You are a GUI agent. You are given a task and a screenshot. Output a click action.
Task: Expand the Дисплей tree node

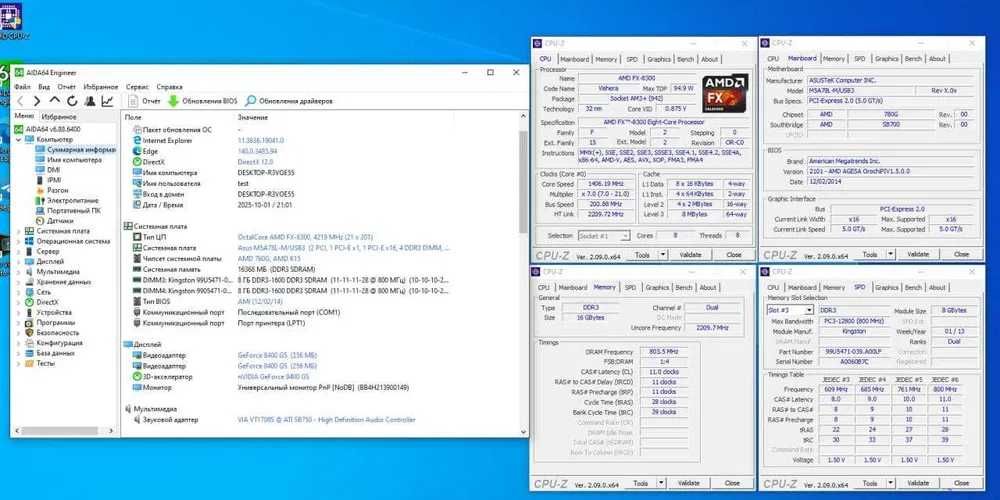click(x=18, y=261)
